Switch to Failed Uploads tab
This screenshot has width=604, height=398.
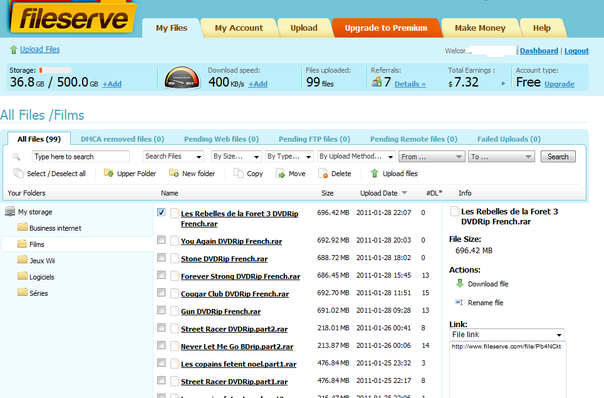point(509,139)
